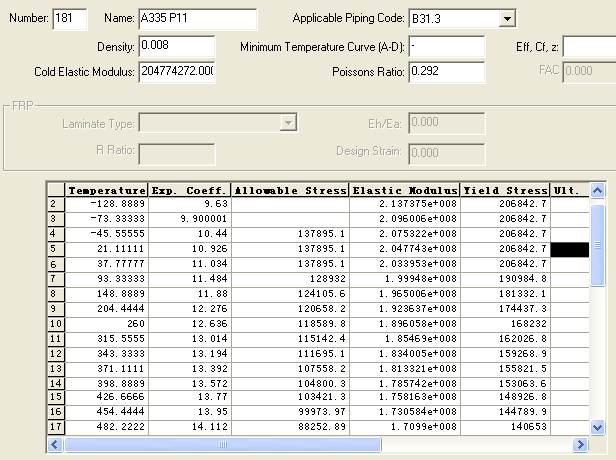Click the Minimum Temperature Curve field
This screenshot has width=616, height=460.
pyautogui.click(x=446, y=46)
